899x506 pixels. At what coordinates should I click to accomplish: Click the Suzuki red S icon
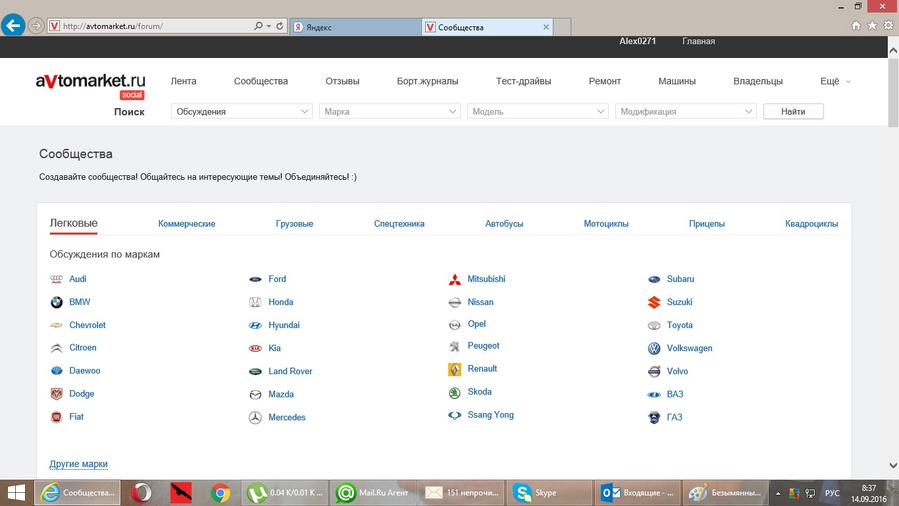point(654,302)
